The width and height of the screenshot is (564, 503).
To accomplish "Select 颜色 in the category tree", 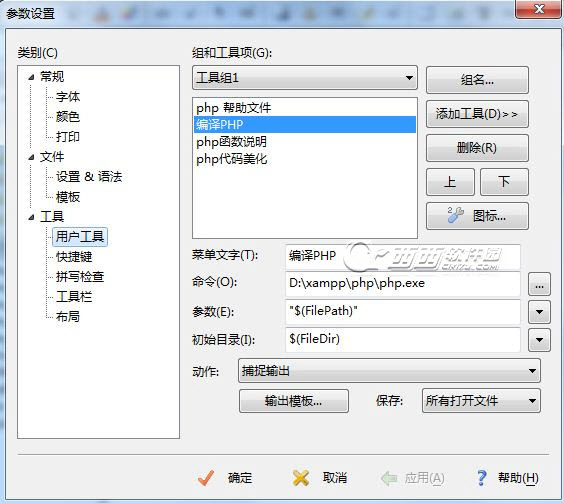I will (68, 117).
